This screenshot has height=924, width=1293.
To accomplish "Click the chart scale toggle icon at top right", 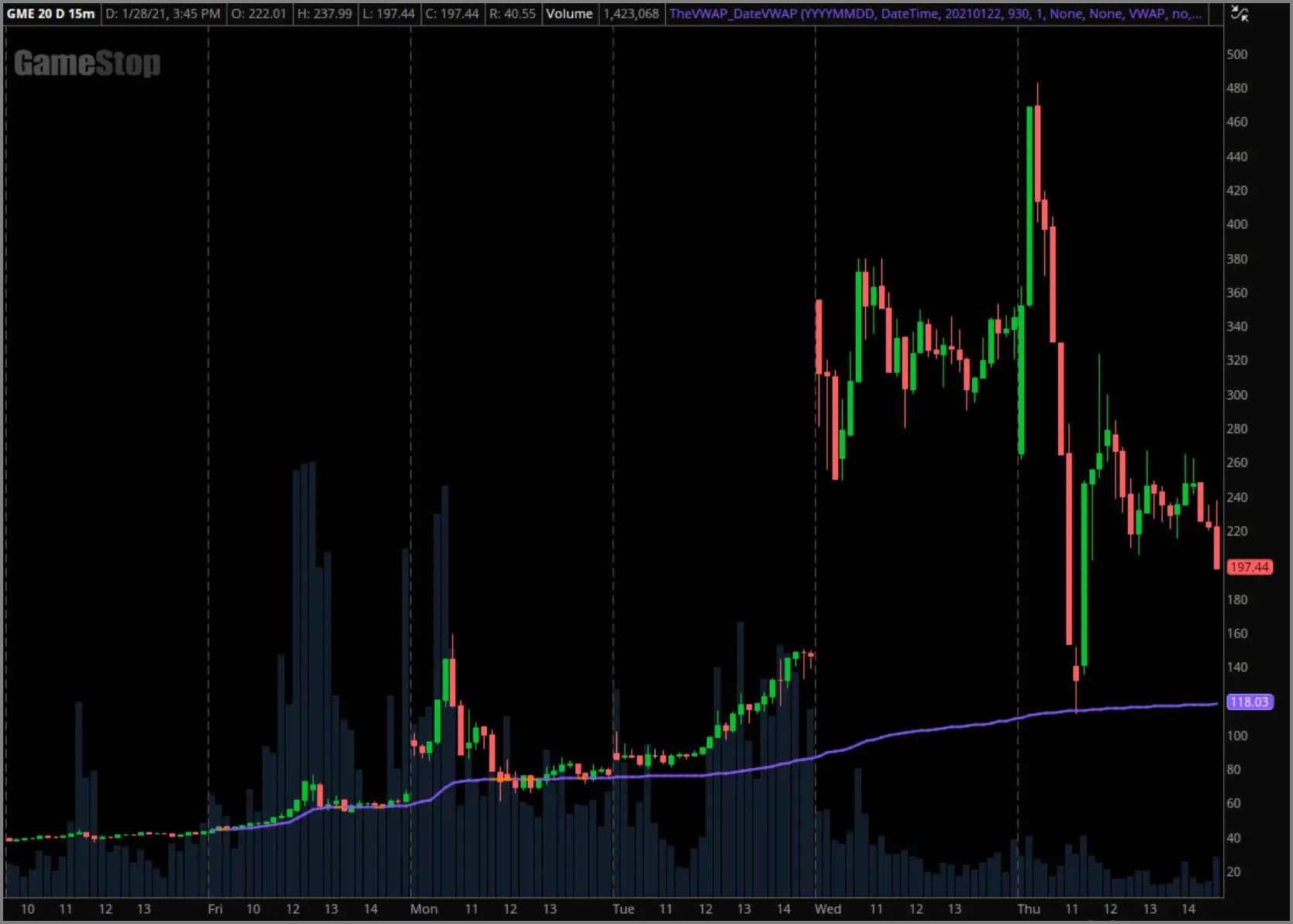I will click(x=1240, y=14).
